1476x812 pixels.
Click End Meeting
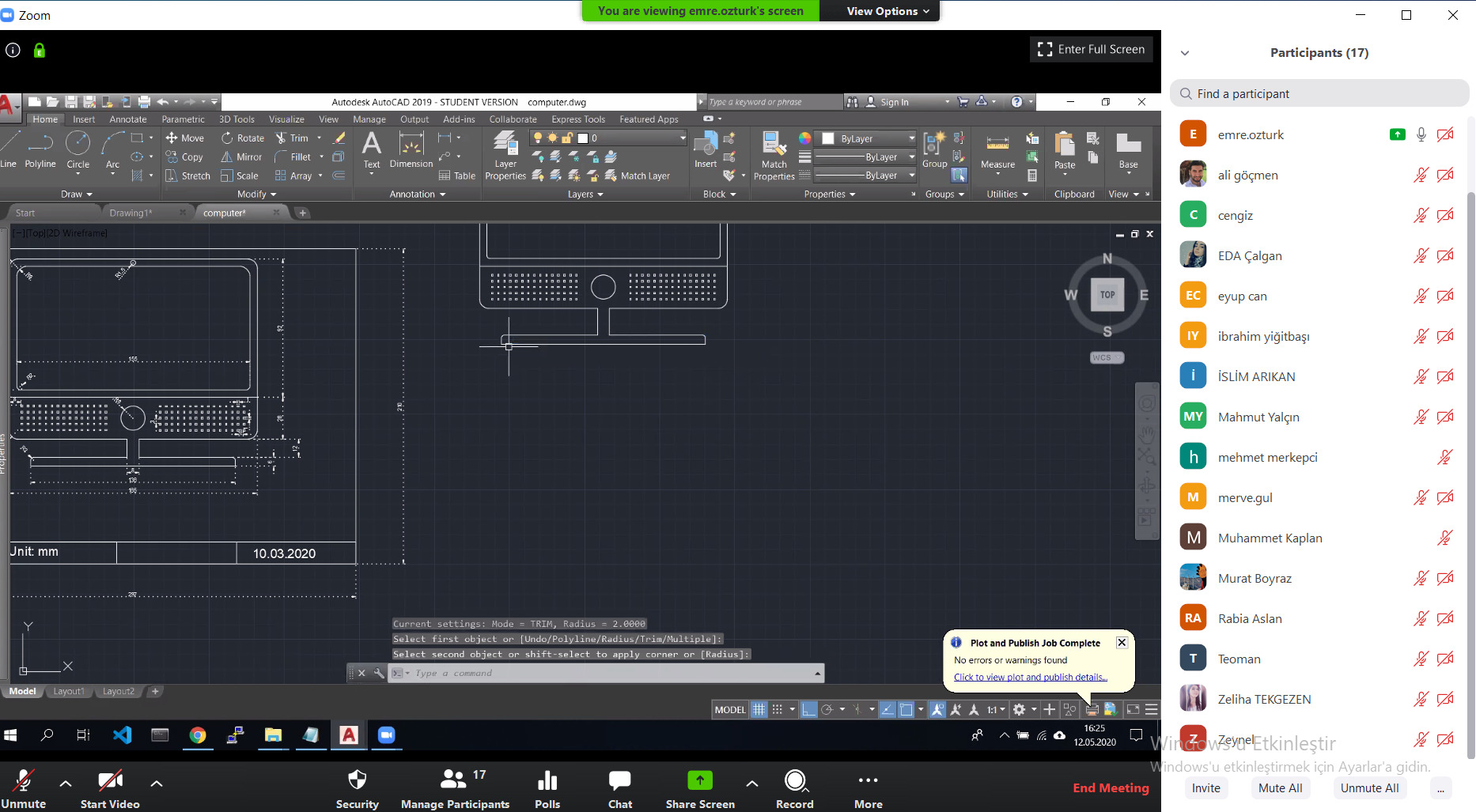[1111, 787]
